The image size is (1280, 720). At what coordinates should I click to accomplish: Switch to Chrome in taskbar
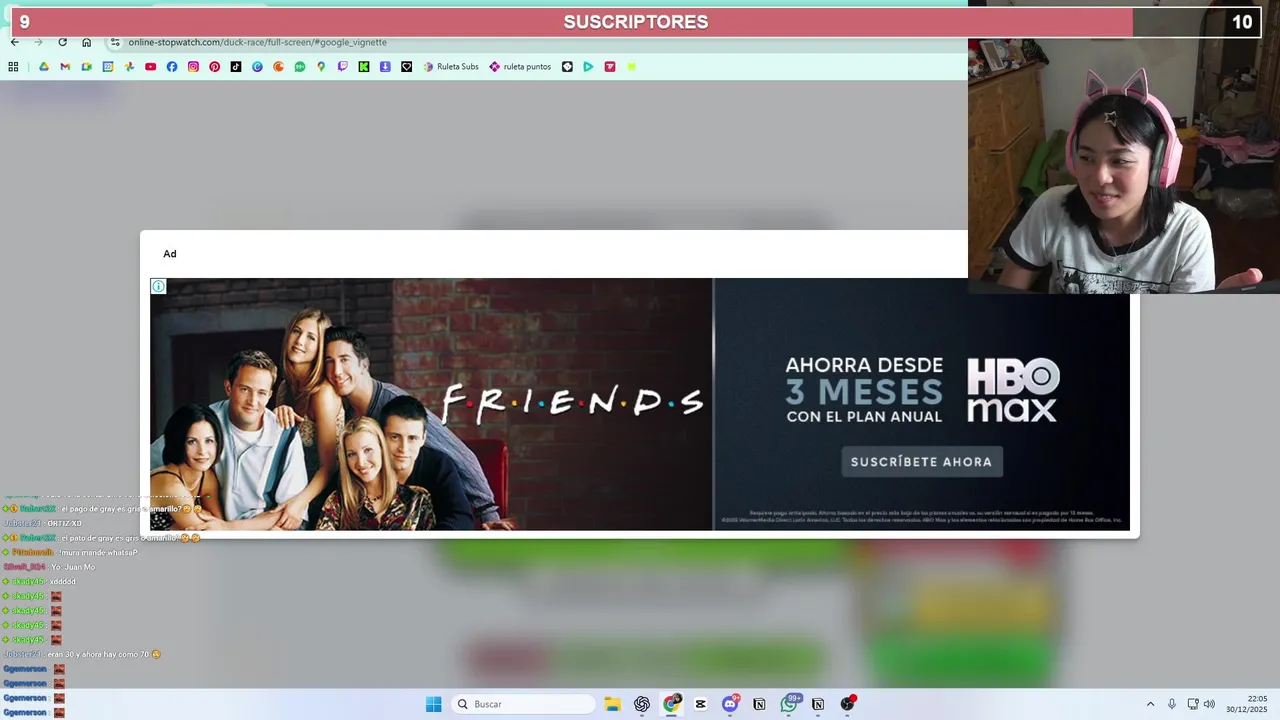(671, 704)
